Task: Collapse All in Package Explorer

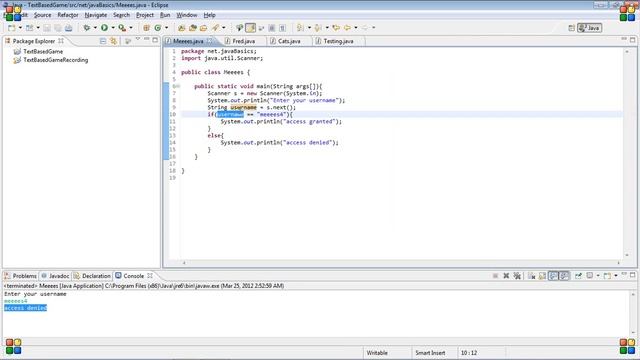Action: tap(103, 41)
